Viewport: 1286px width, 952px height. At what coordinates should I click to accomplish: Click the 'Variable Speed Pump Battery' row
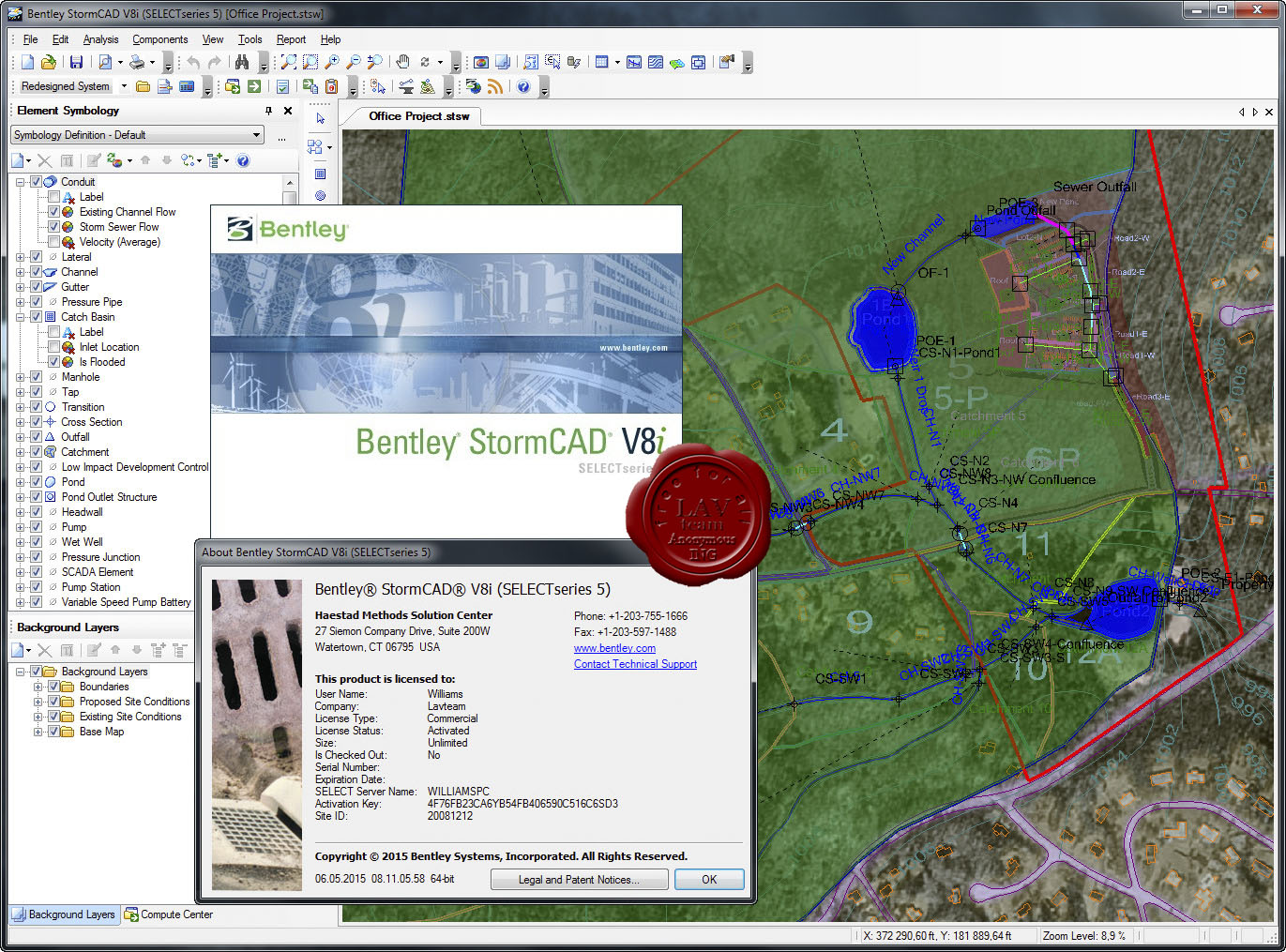pyautogui.click(x=126, y=602)
